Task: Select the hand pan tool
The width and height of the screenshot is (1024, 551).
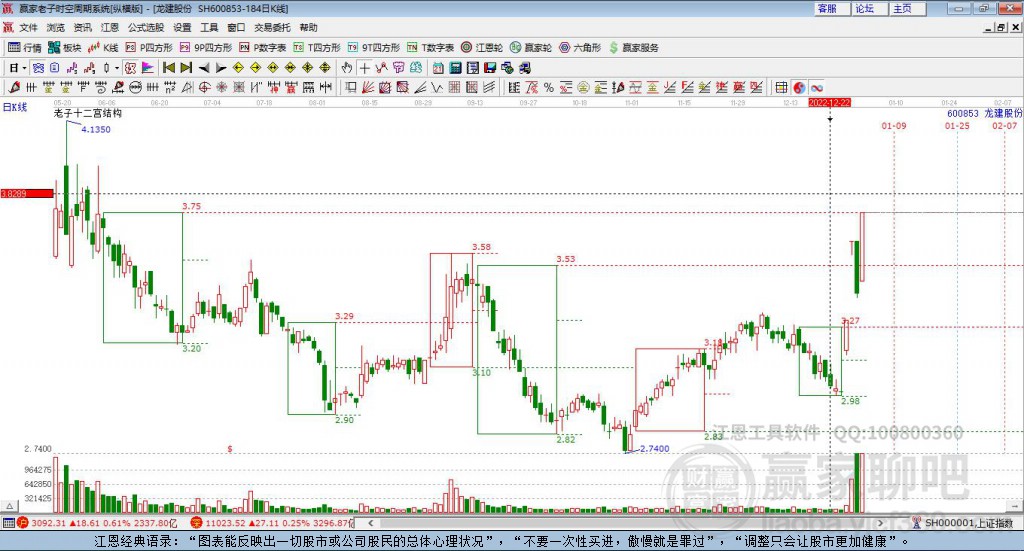Action: [347, 68]
